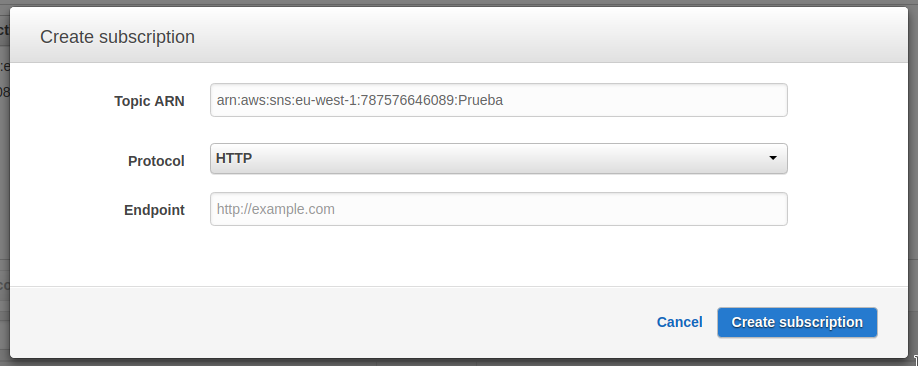
Task: Click into the Endpoint input box
Action: click(499, 209)
